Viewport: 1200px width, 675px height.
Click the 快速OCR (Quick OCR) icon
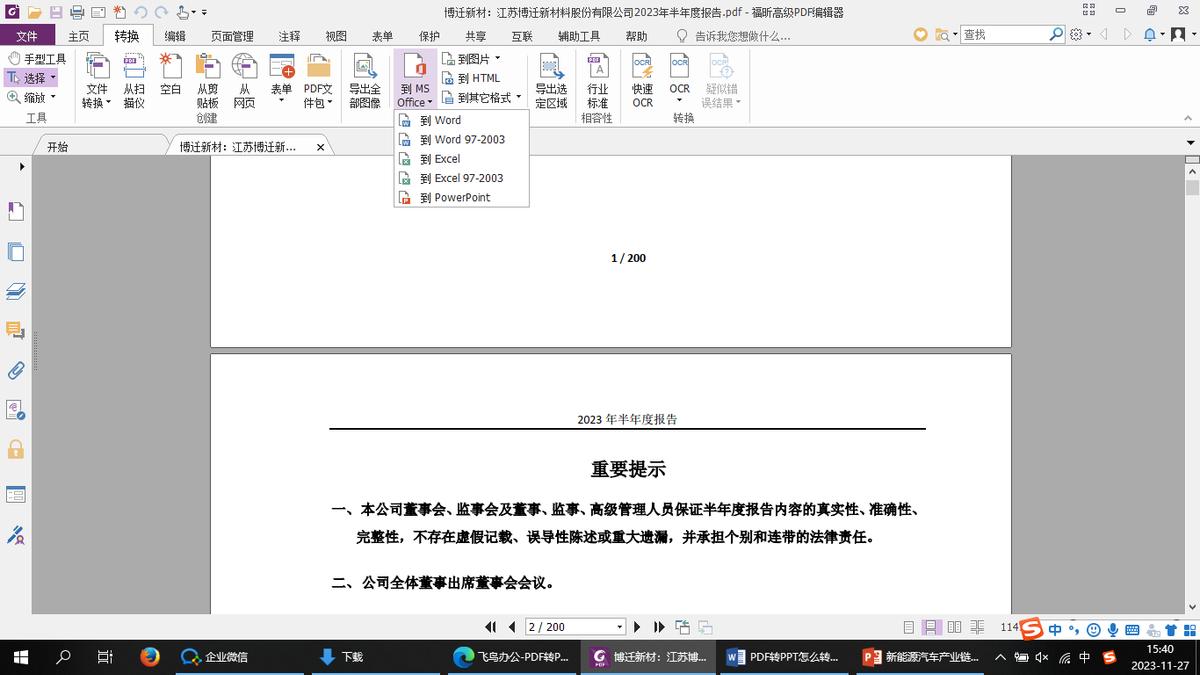[x=642, y=80]
